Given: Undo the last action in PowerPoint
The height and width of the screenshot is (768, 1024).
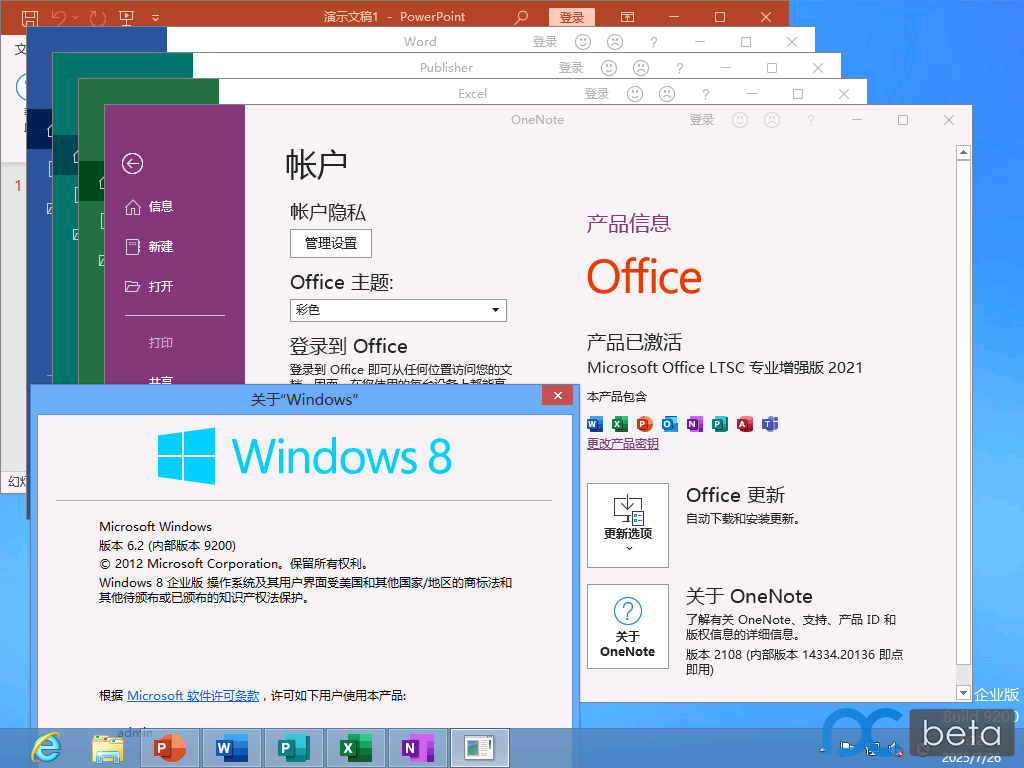Looking at the screenshot, I should pyautogui.click(x=59, y=18).
